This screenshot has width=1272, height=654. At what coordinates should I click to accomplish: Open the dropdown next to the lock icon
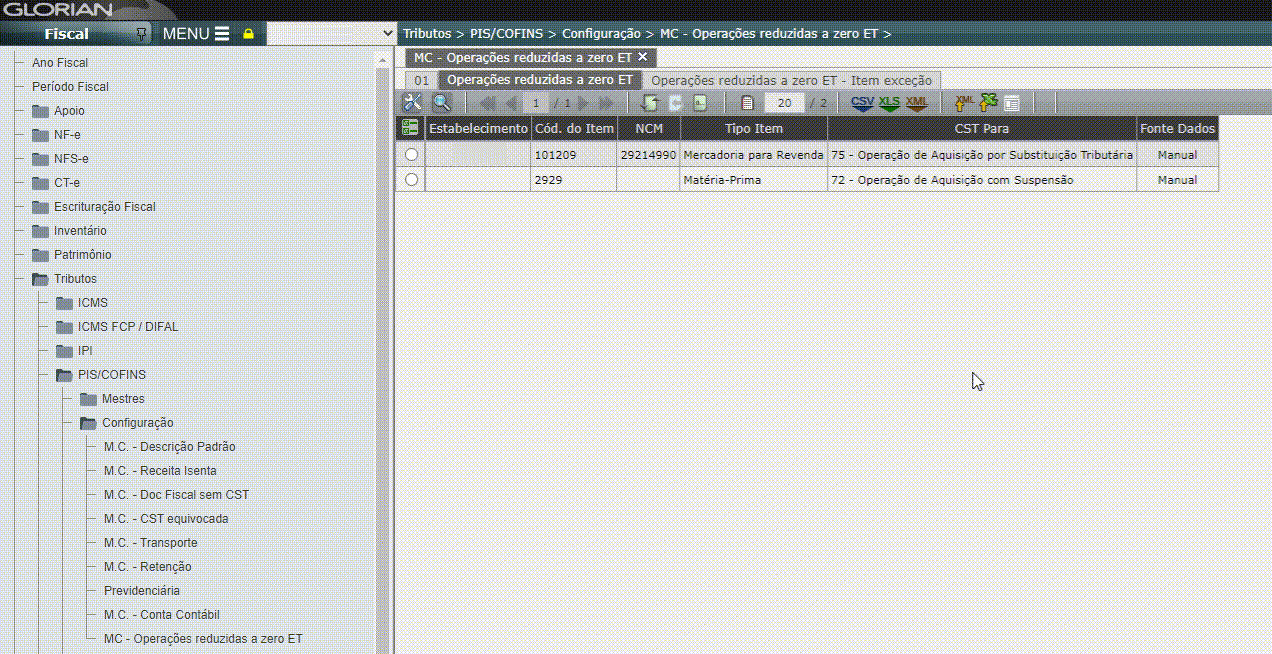pos(389,34)
